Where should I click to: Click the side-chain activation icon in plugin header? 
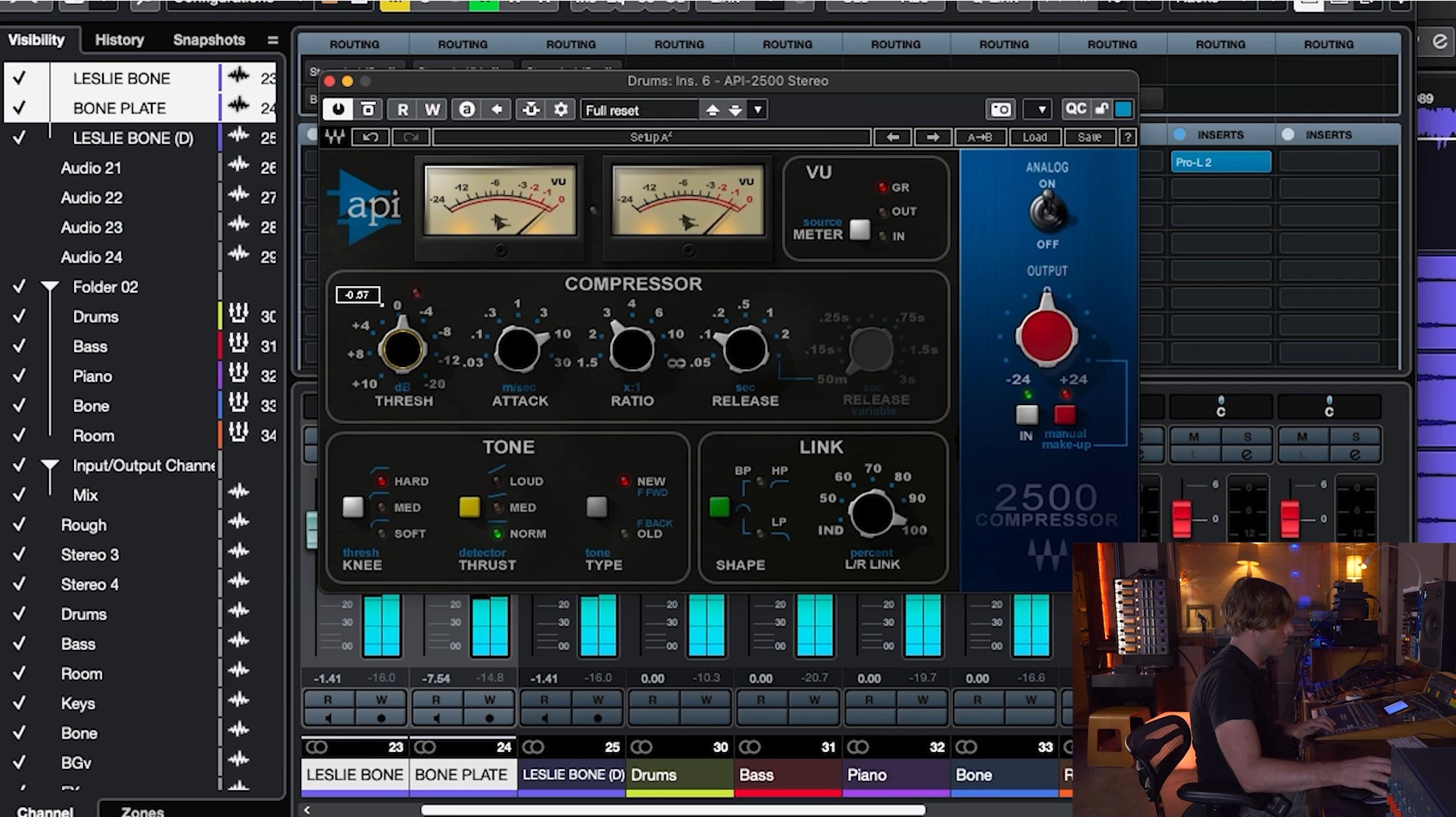[531, 110]
